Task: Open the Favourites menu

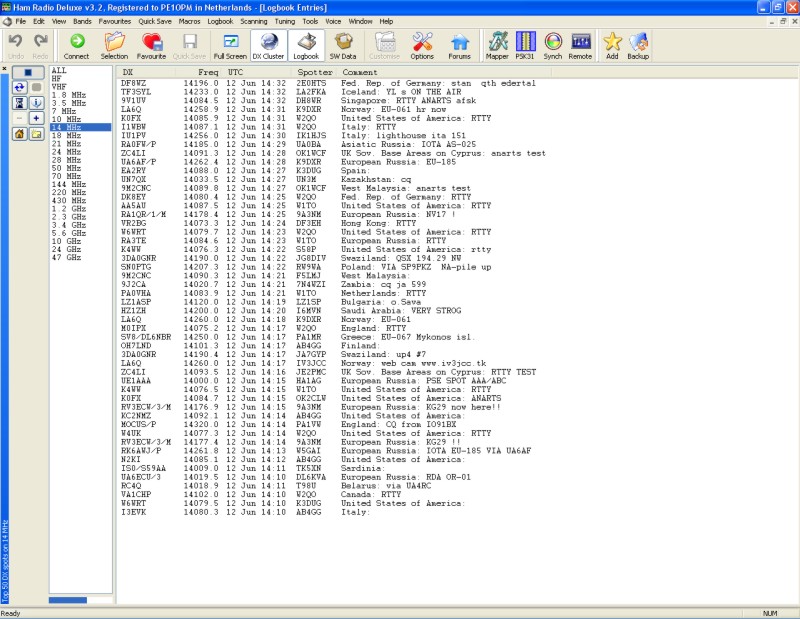Action: 115,21
